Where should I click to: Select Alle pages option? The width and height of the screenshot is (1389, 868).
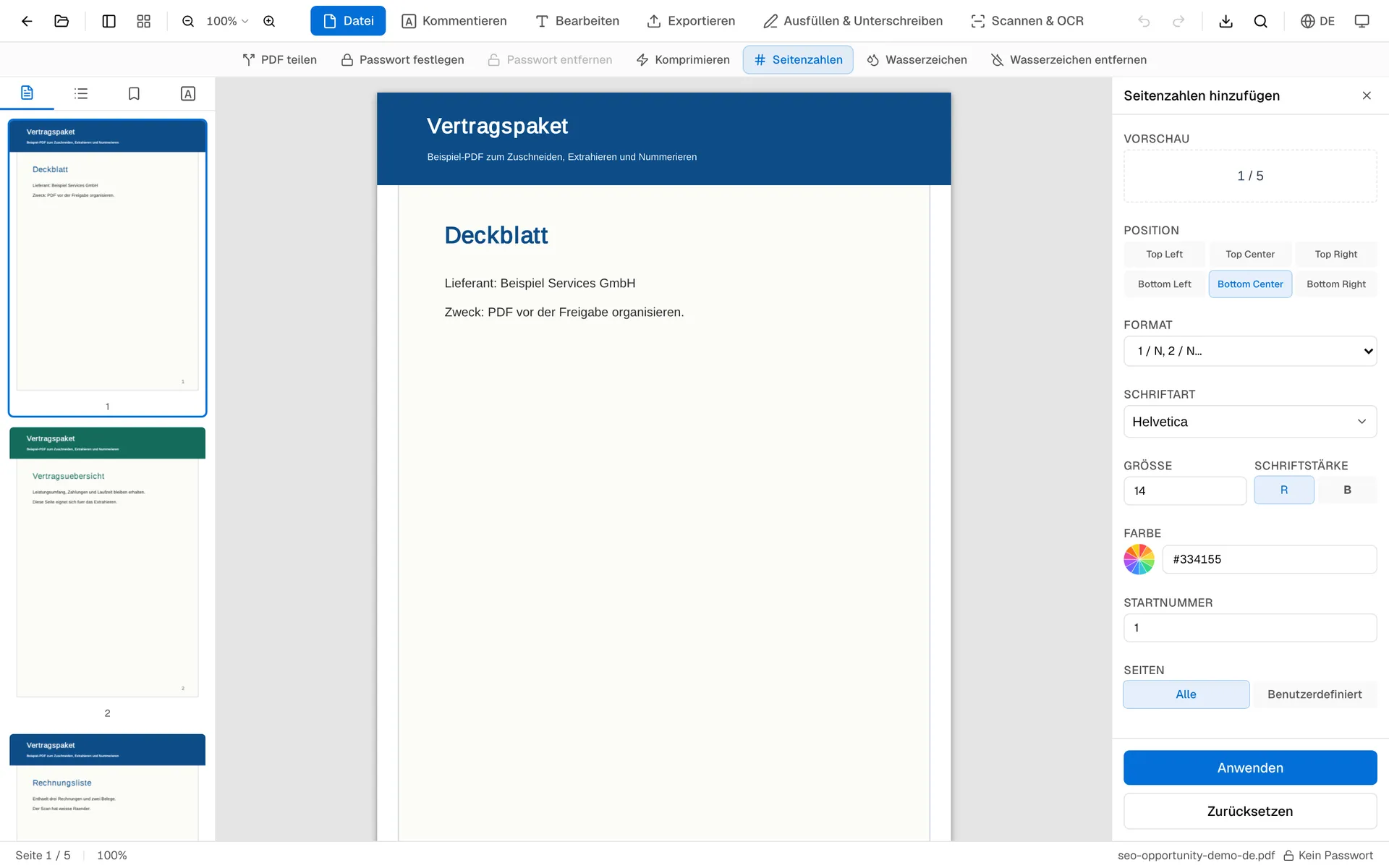(1186, 694)
